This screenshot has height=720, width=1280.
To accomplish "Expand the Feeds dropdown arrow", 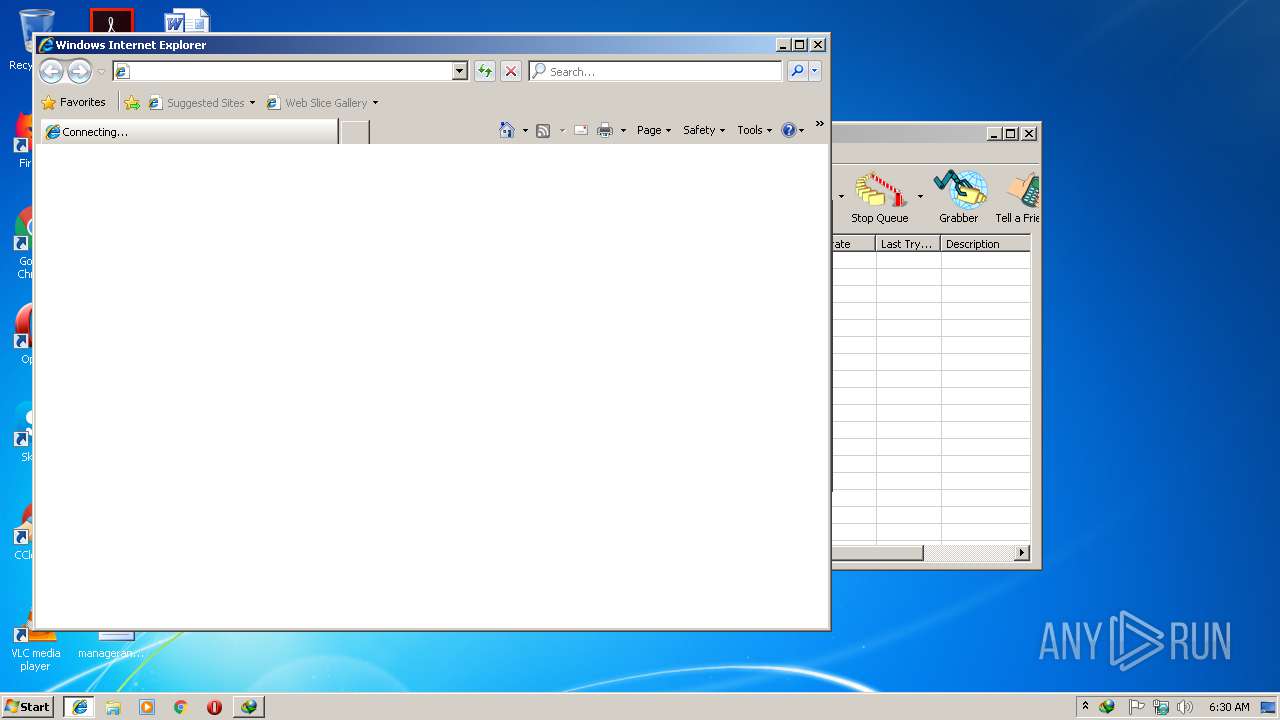I will tap(562, 131).
